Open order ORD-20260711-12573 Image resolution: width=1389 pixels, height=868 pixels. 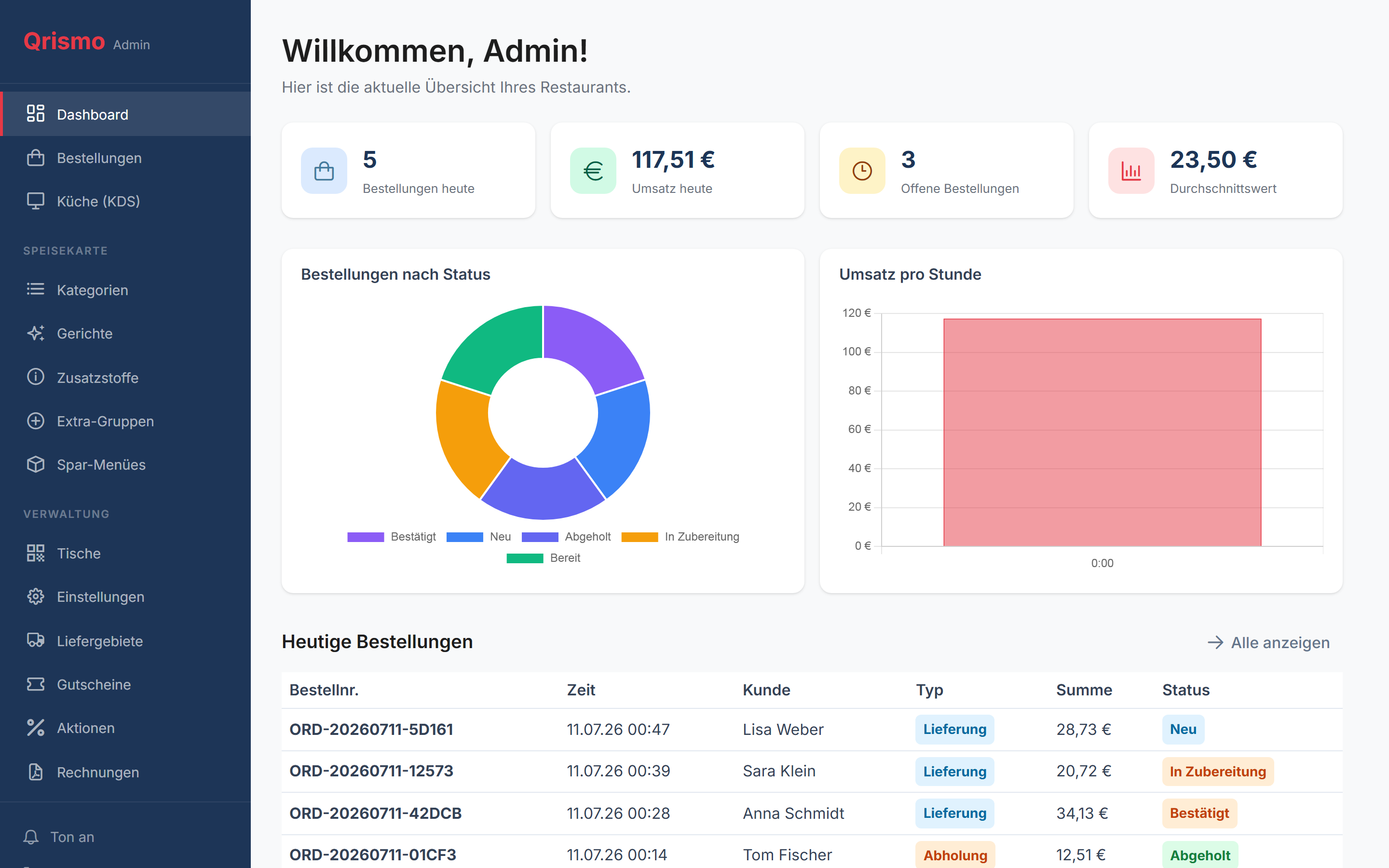click(371, 771)
